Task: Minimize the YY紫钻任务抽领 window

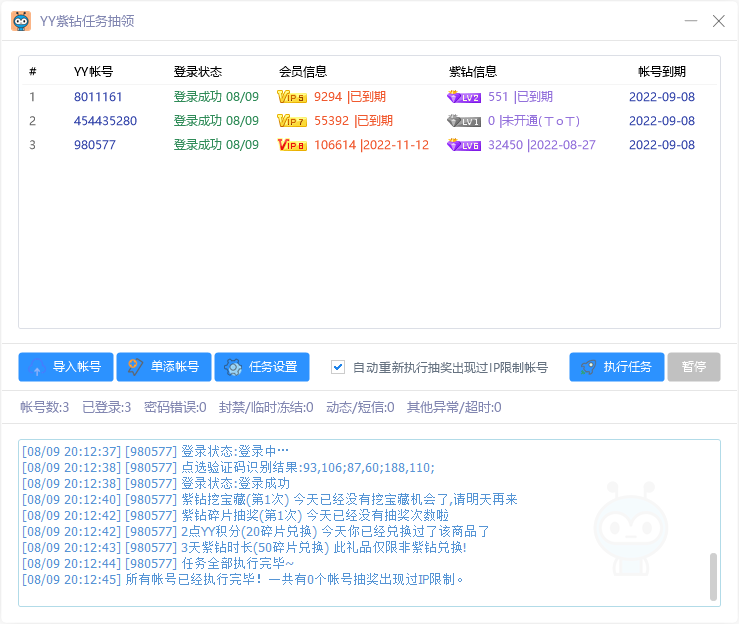Action: click(x=691, y=21)
